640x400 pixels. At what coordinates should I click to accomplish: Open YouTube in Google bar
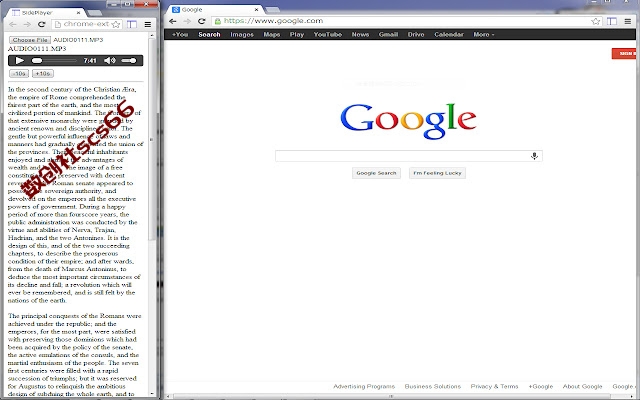click(x=328, y=34)
